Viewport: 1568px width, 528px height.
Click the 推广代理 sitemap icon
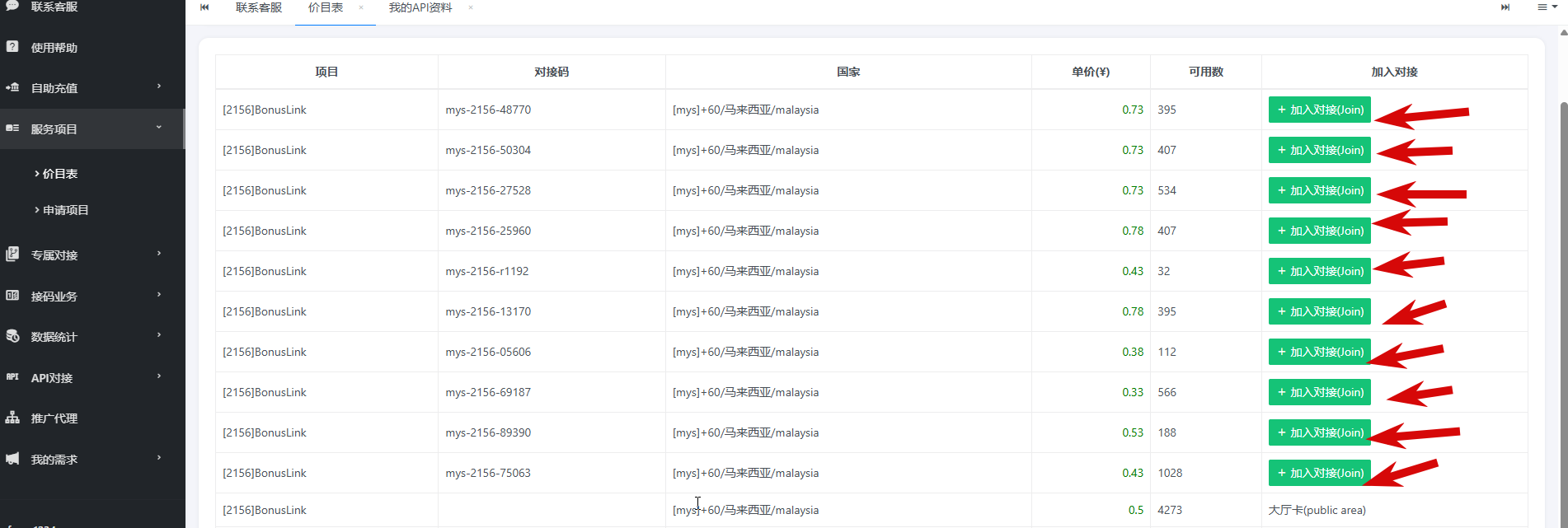tap(12, 418)
